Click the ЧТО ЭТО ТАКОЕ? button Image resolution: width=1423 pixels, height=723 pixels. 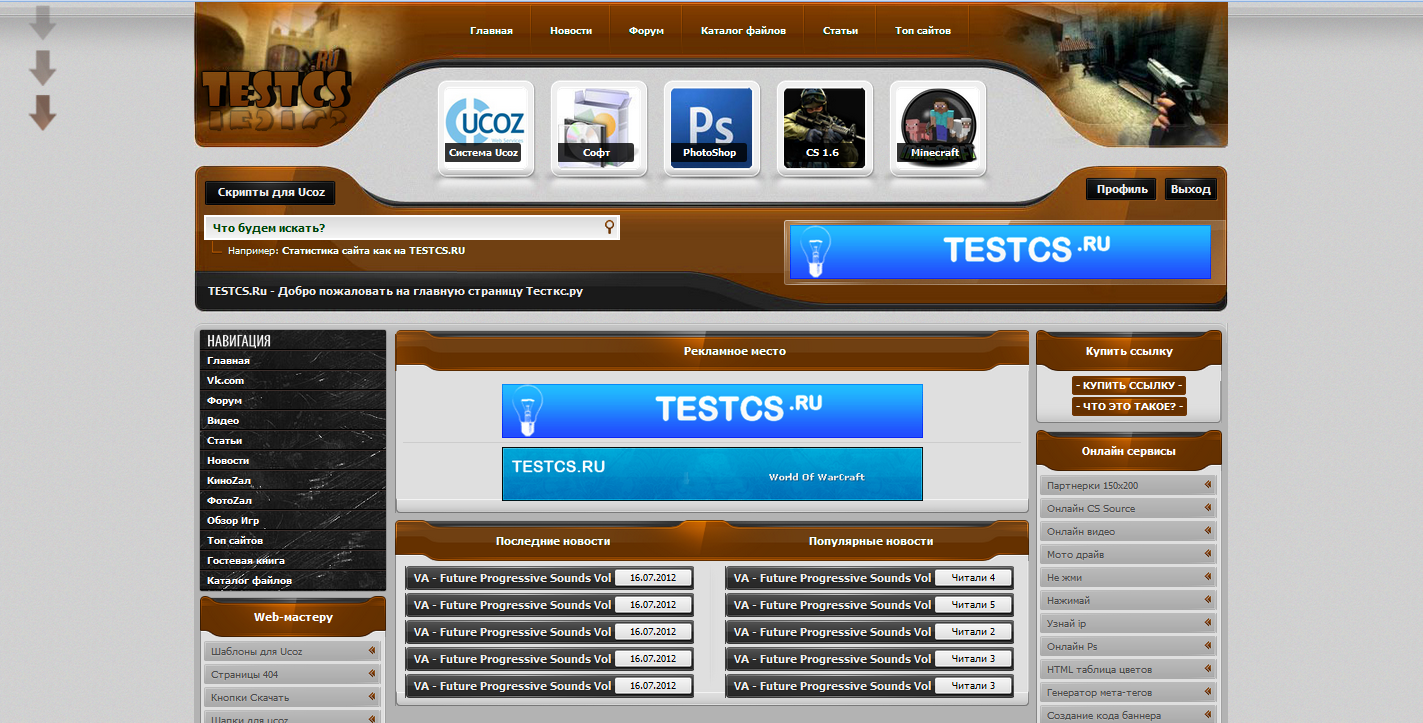(1129, 406)
